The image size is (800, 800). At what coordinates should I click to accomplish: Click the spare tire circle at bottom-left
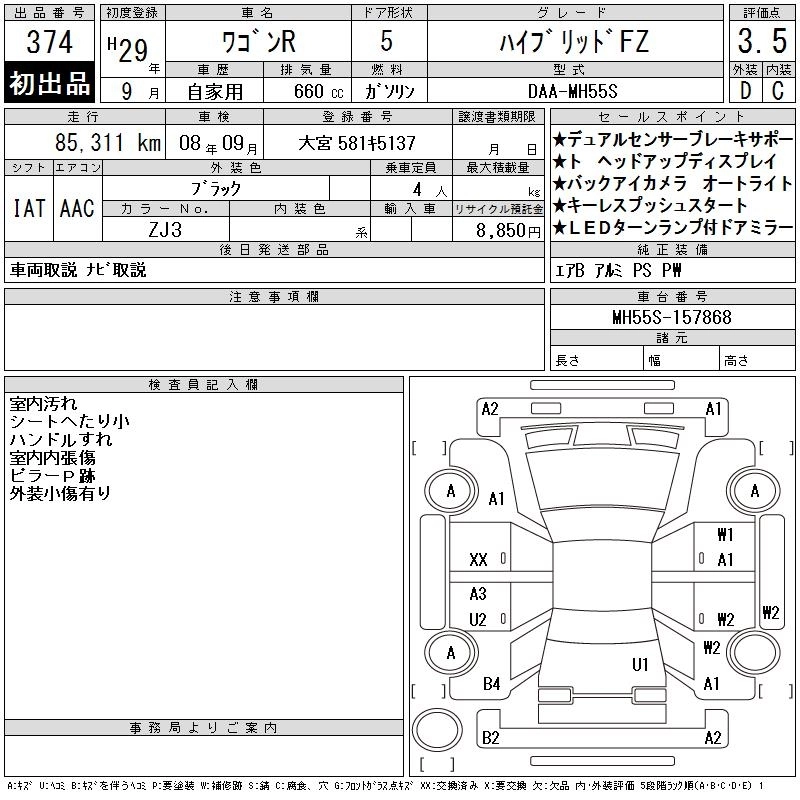coord(437,729)
